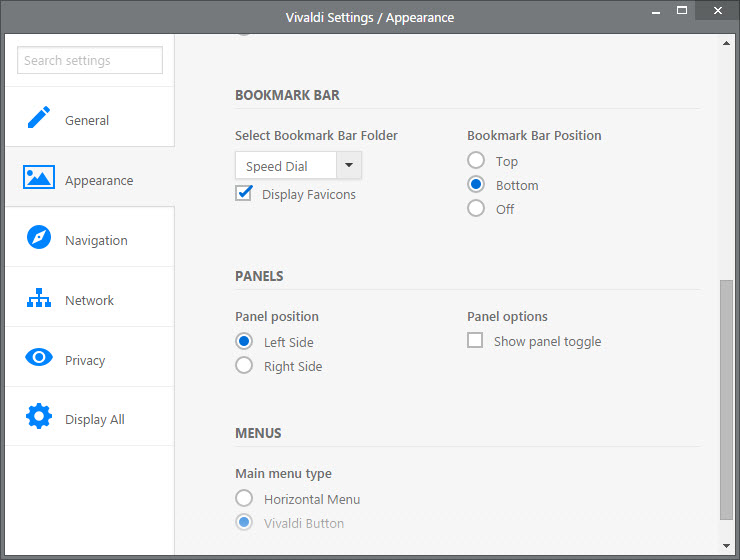Close the Vivaldi Settings window
The image size is (740, 560).
click(717, 10)
